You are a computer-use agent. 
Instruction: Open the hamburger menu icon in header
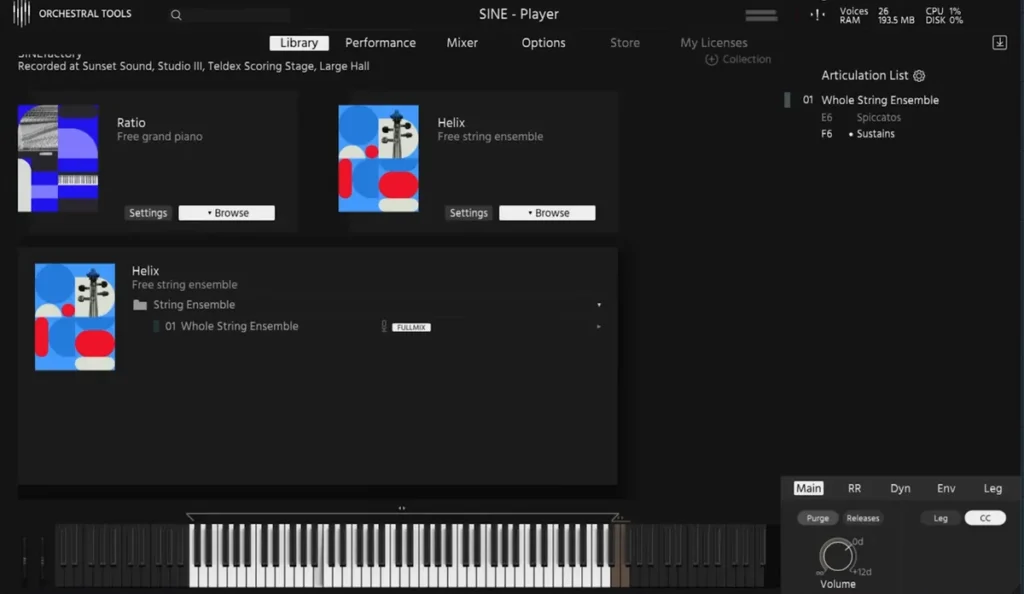tap(761, 15)
